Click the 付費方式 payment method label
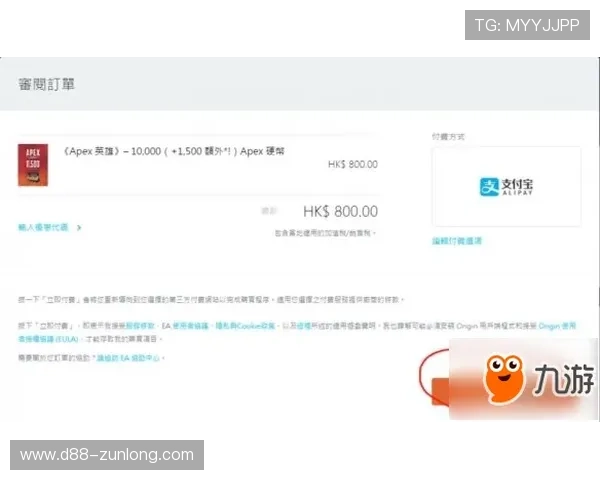The height and width of the screenshot is (480, 600). click(x=448, y=137)
